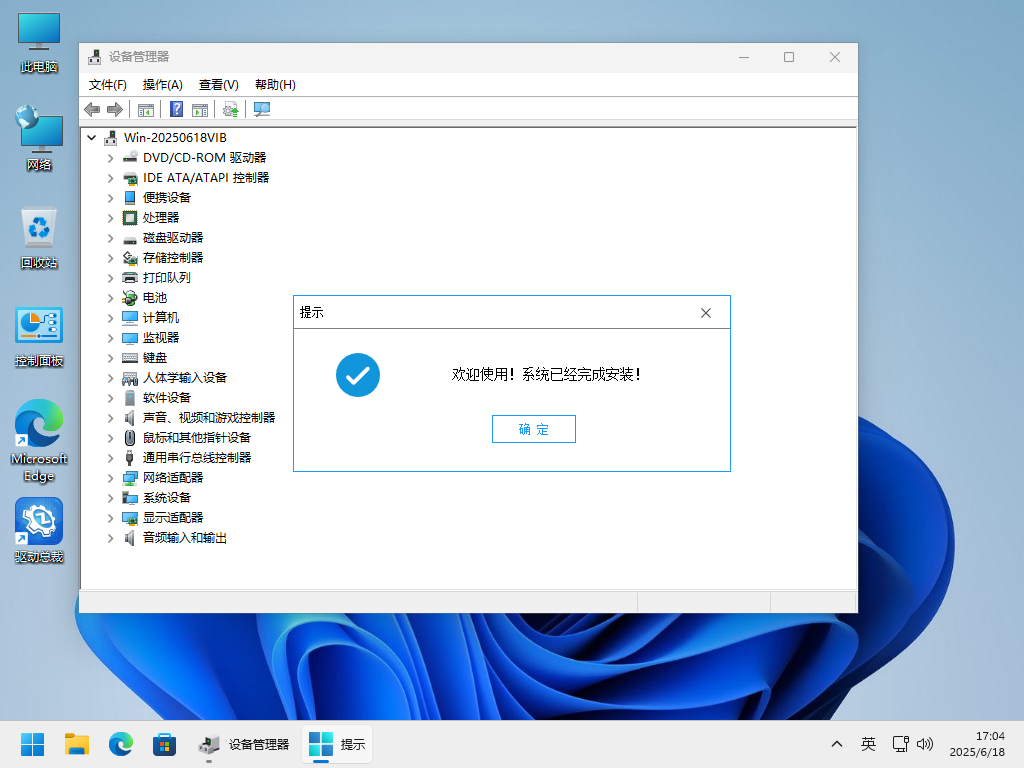Select the 音频输入和输出 tree item
Image resolution: width=1024 pixels, height=768 pixels.
point(185,538)
